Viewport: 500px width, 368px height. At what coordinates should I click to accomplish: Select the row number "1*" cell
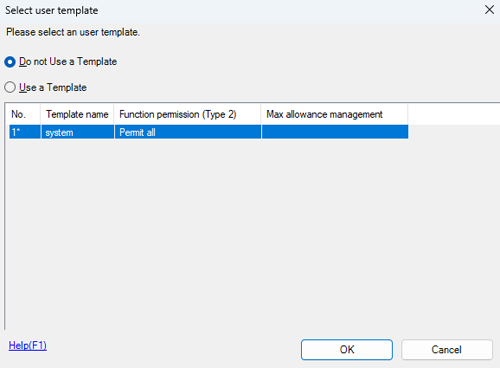pos(25,132)
